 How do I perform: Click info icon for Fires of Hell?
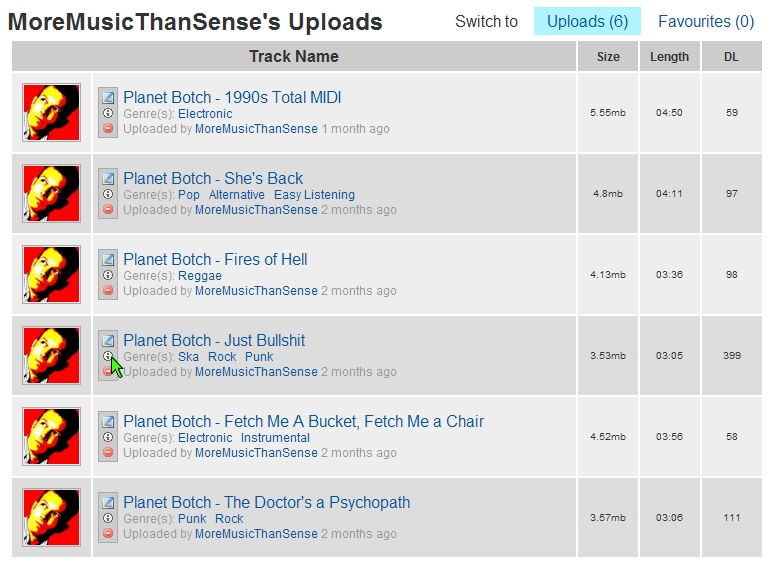108,275
